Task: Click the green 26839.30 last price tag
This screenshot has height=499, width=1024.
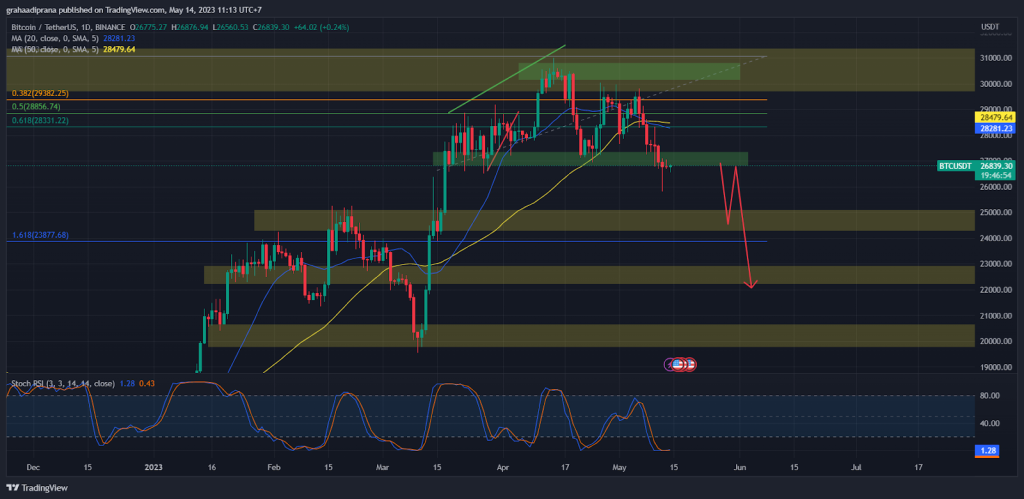Action: click(x=995, y=166)
